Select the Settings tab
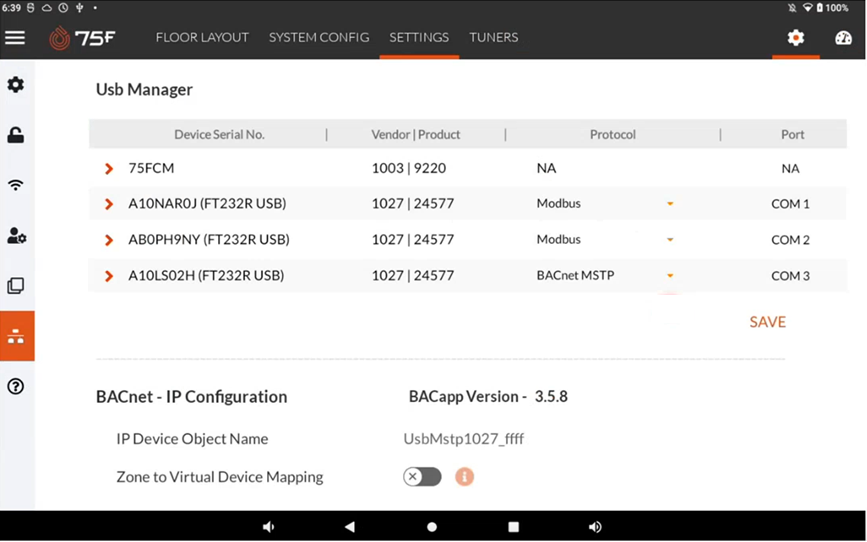Viewport: 867px width, 542px height. tap(419, 38)
